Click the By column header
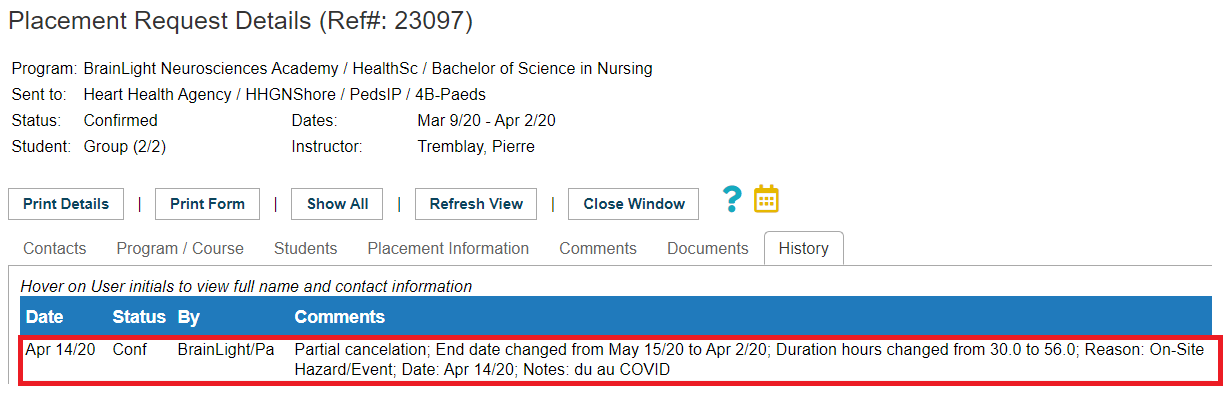Viewport: 1230px width, 398px height. coord(189,317)
